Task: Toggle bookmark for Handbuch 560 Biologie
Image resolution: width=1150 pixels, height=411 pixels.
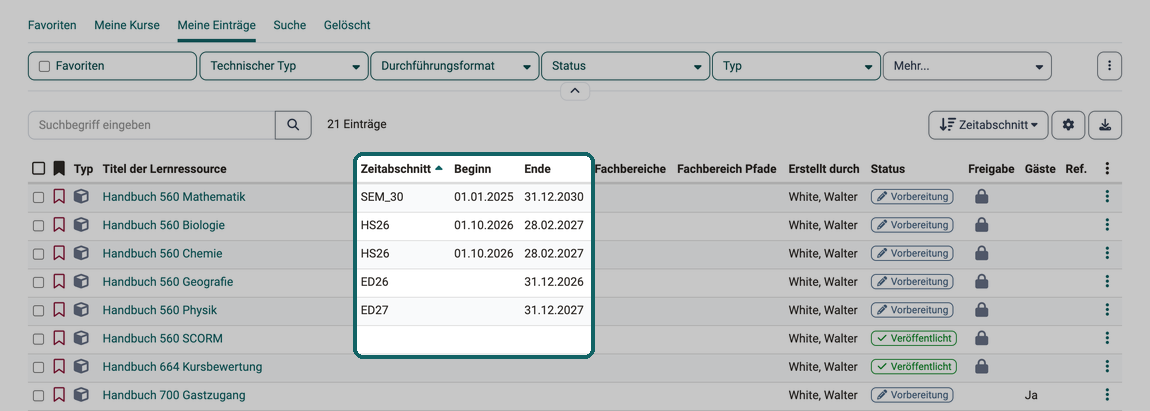Action: click(59, 225)
